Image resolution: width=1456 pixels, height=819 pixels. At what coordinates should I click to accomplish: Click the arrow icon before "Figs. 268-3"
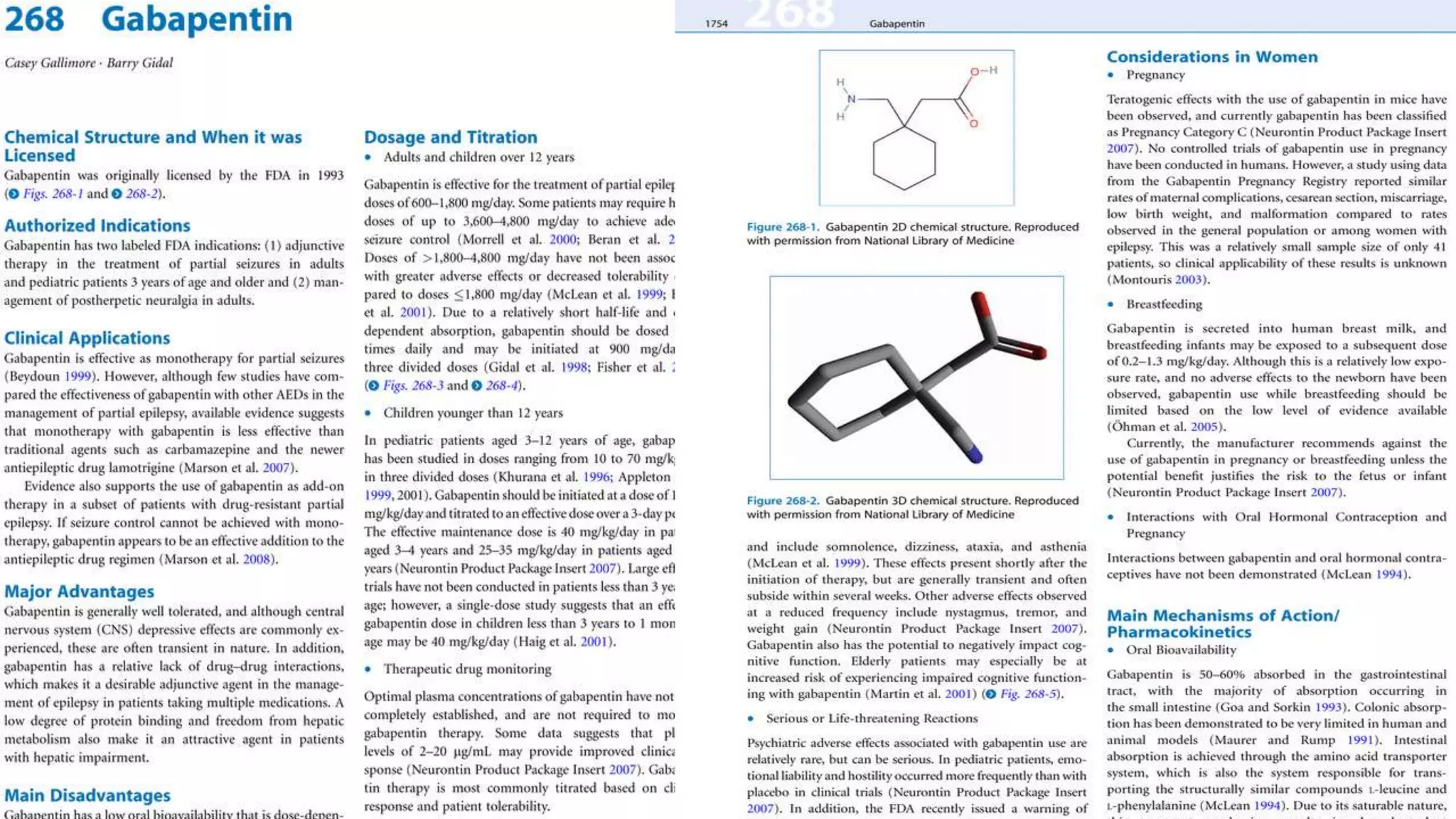(x=374, y=386)
